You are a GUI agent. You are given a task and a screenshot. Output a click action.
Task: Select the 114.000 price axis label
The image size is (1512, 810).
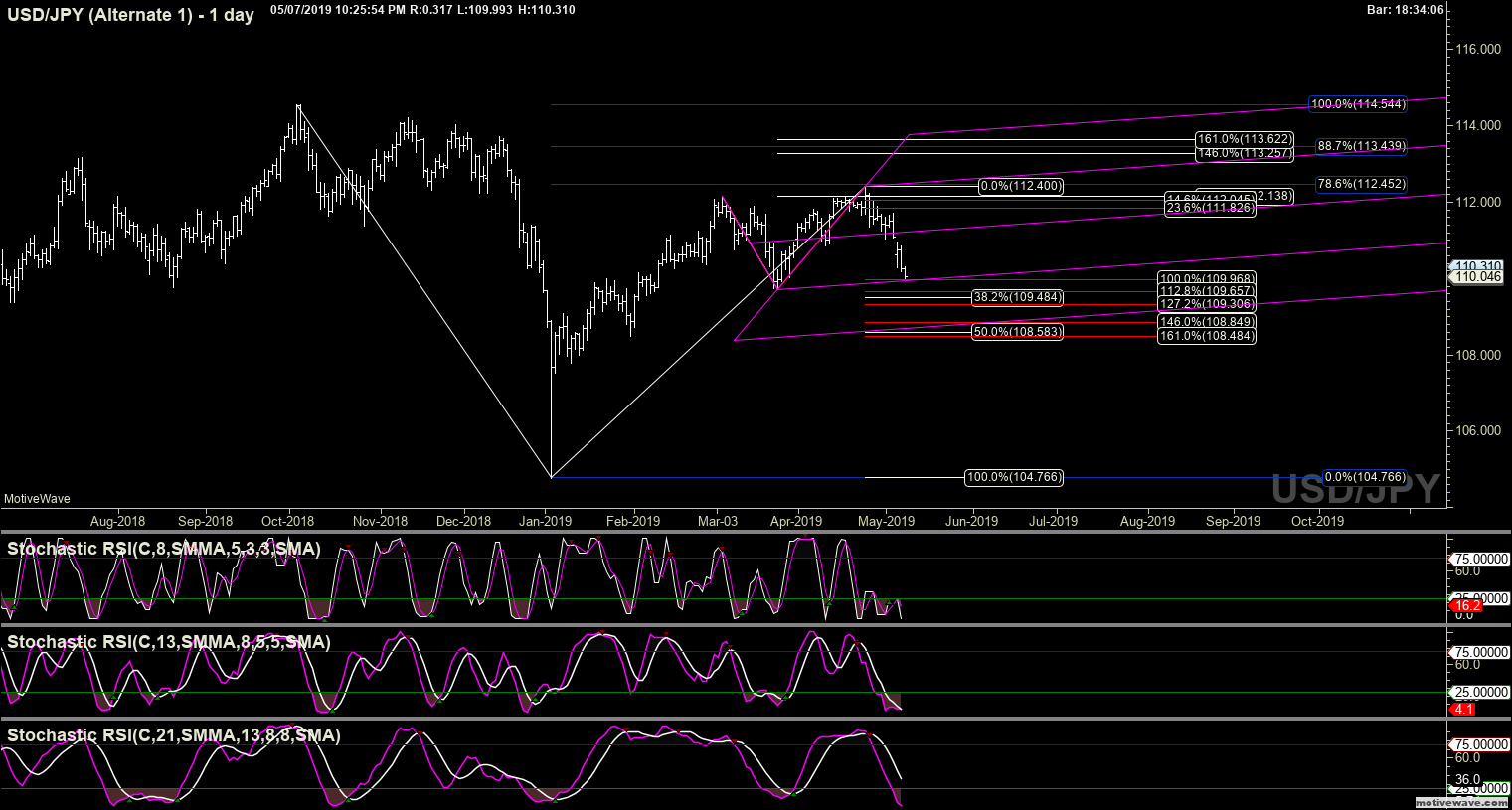tap(1476, 125)
